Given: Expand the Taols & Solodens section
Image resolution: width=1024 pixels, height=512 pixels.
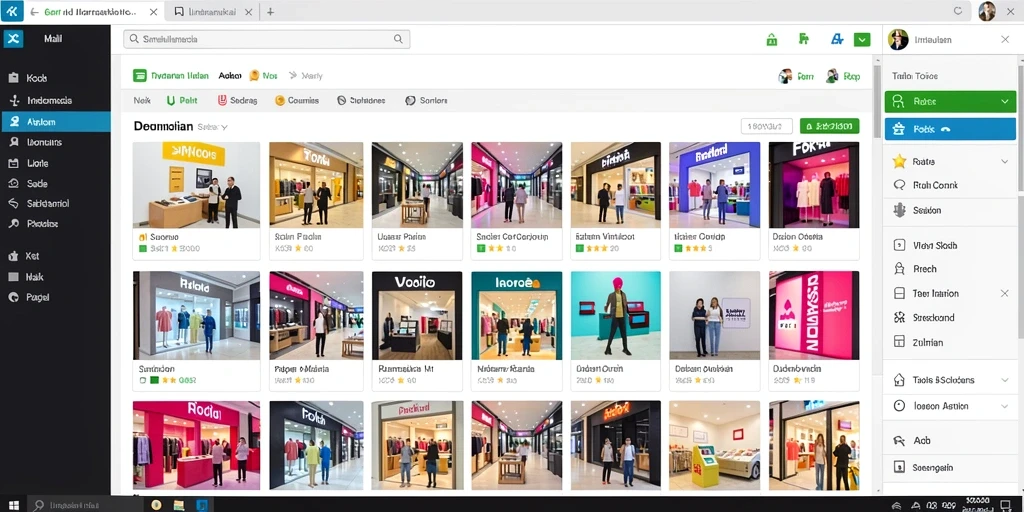Looking at the screenshot, I should point(1004,380).
